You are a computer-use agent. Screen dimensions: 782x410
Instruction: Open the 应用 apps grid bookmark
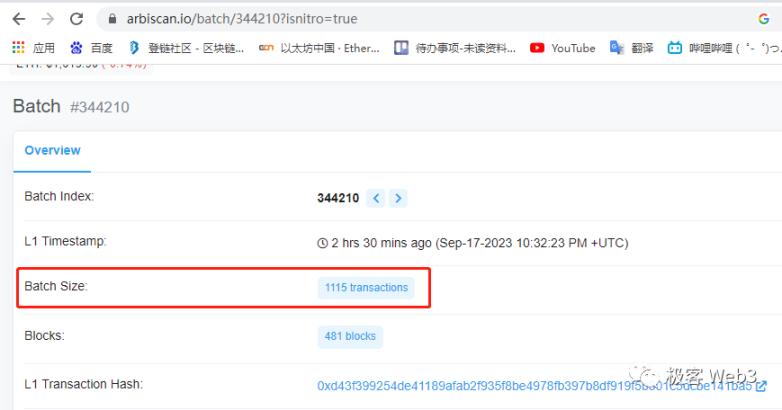coord(33,48)
